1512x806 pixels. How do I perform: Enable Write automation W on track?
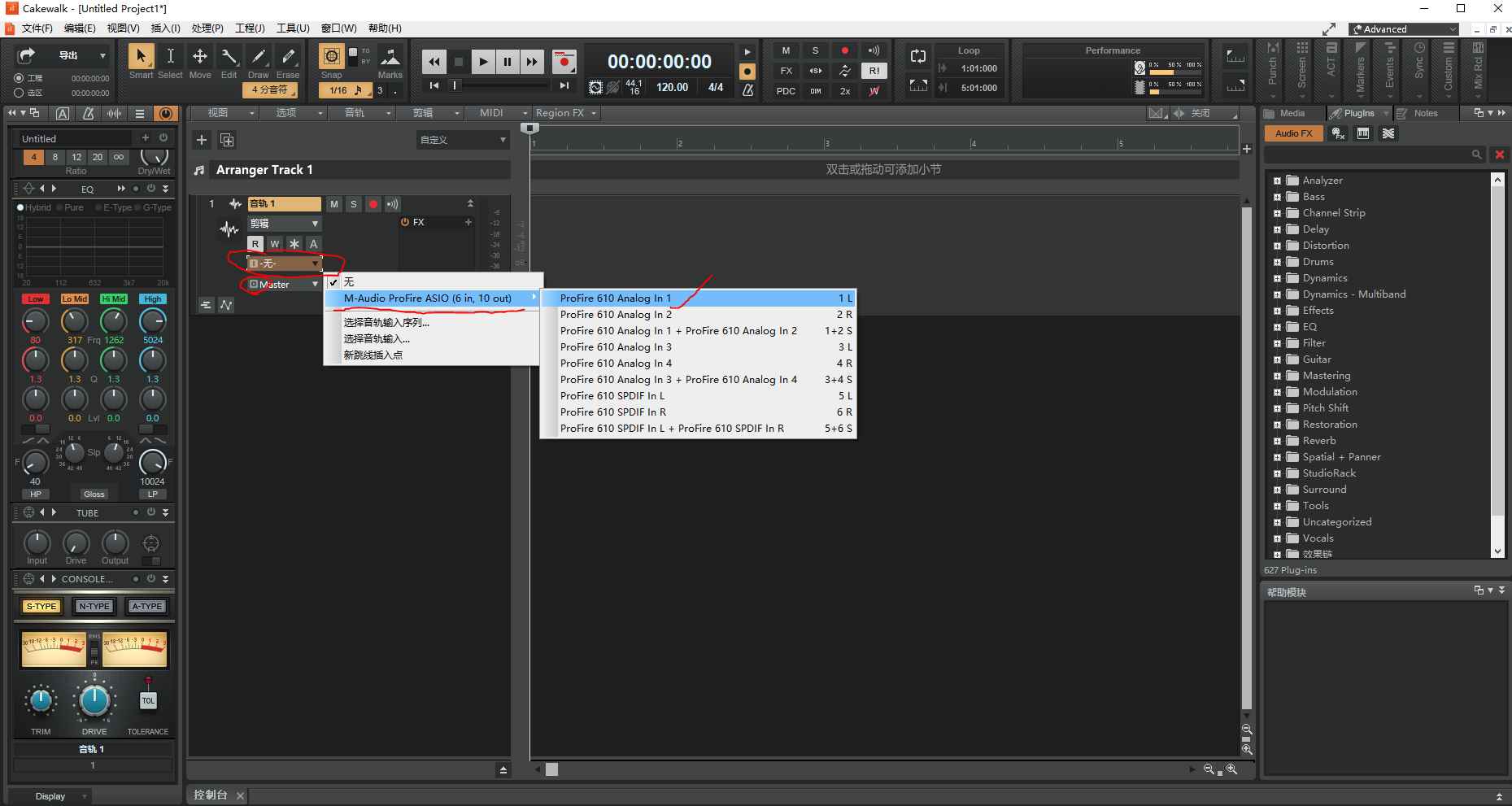point(275,244)
